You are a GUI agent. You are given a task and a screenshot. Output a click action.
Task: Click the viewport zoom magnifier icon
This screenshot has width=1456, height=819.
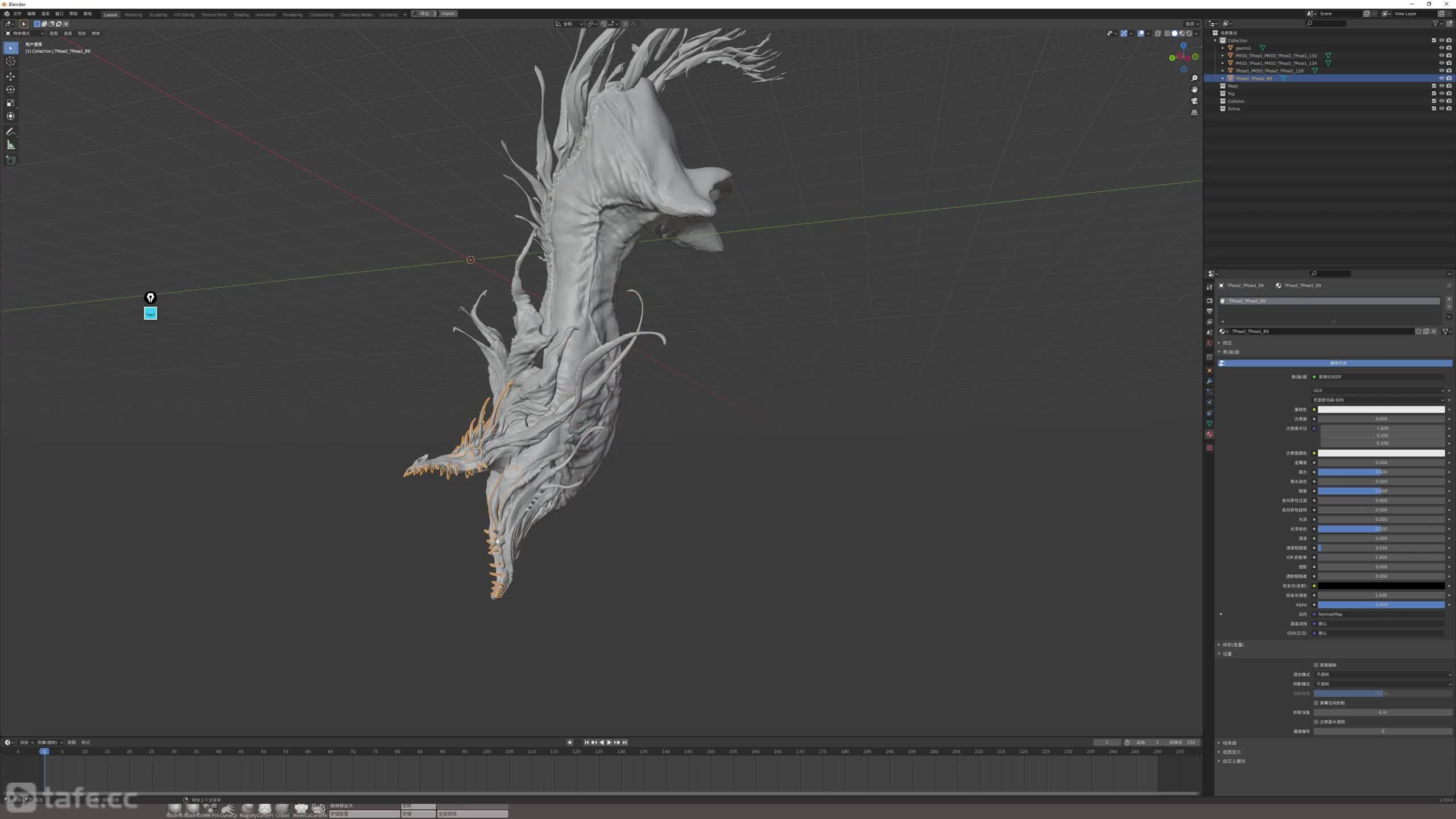click(x=1194, y=78)
